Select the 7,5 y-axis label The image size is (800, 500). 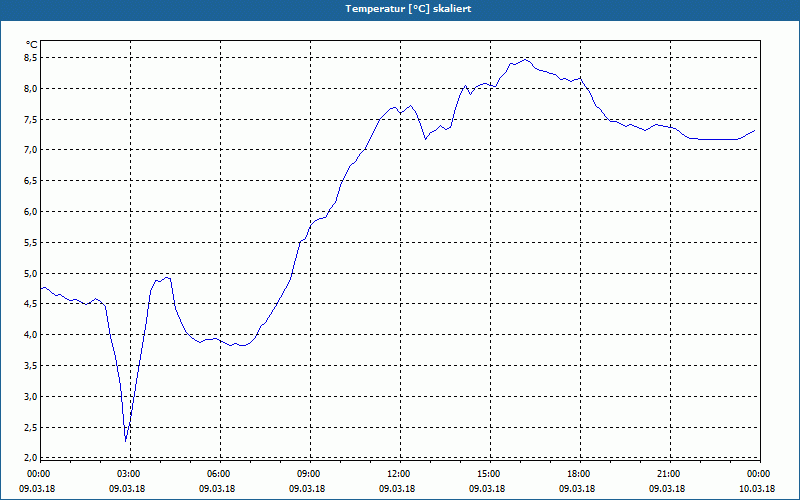point(32,119)
